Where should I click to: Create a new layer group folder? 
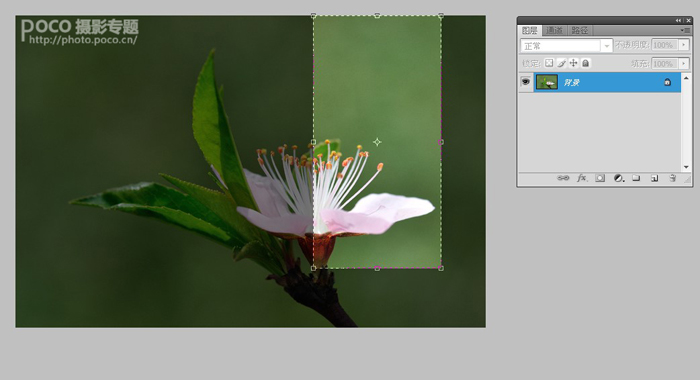636,178
